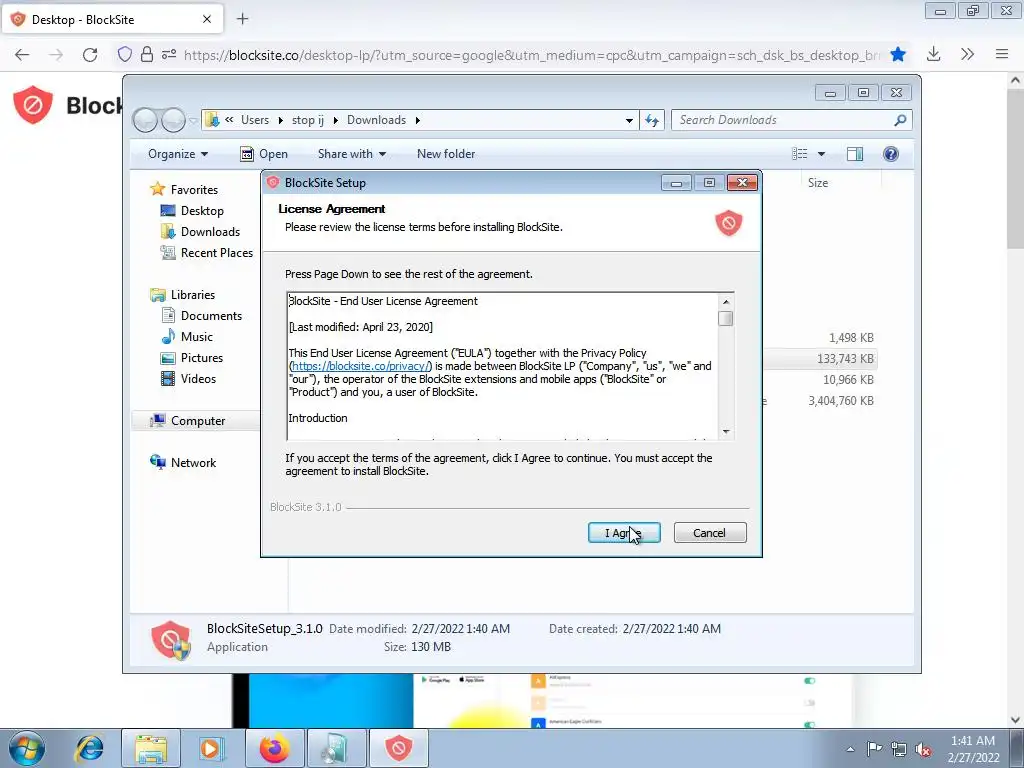The width and height of the screenshot is (1024, 768).
Task: Select the Desktop - BlockSite browser tab
Action: point(112,20)
